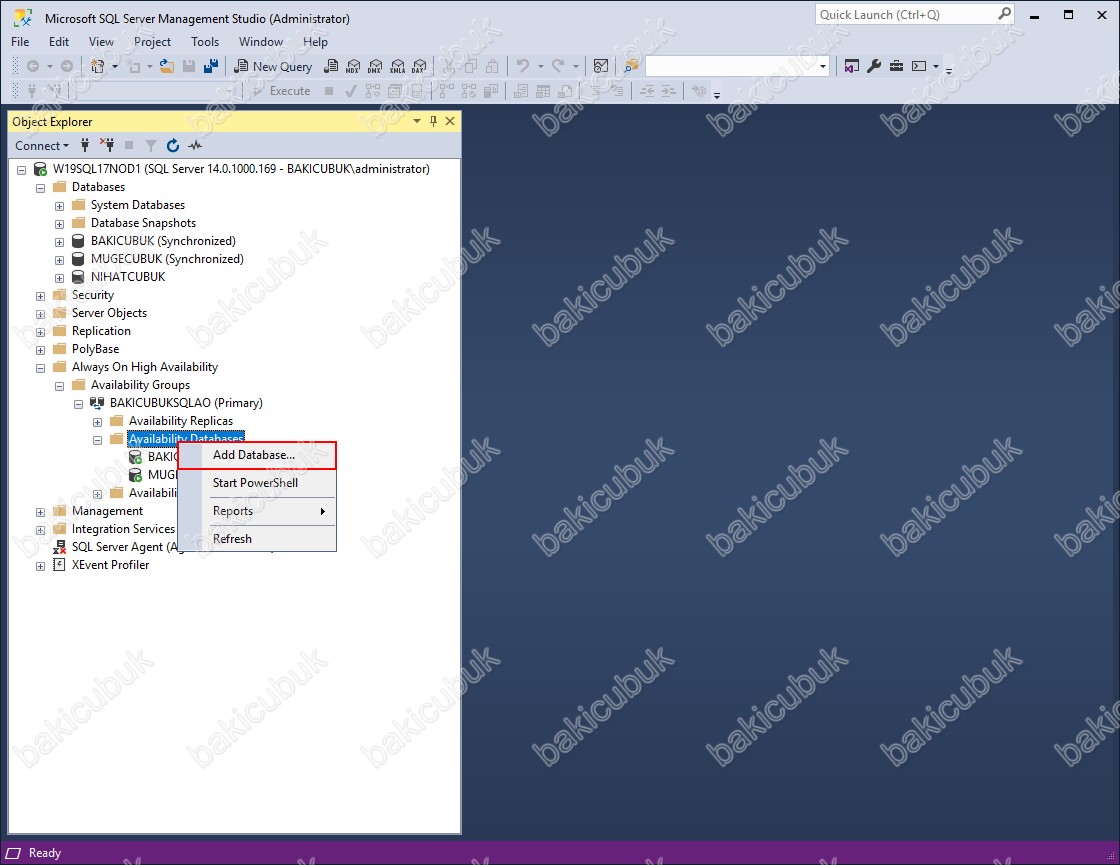Viewport: 1120px width, 865px height.
Task: Click the Connect Object Explorer plug icon
Action: (x=85, y=146)
